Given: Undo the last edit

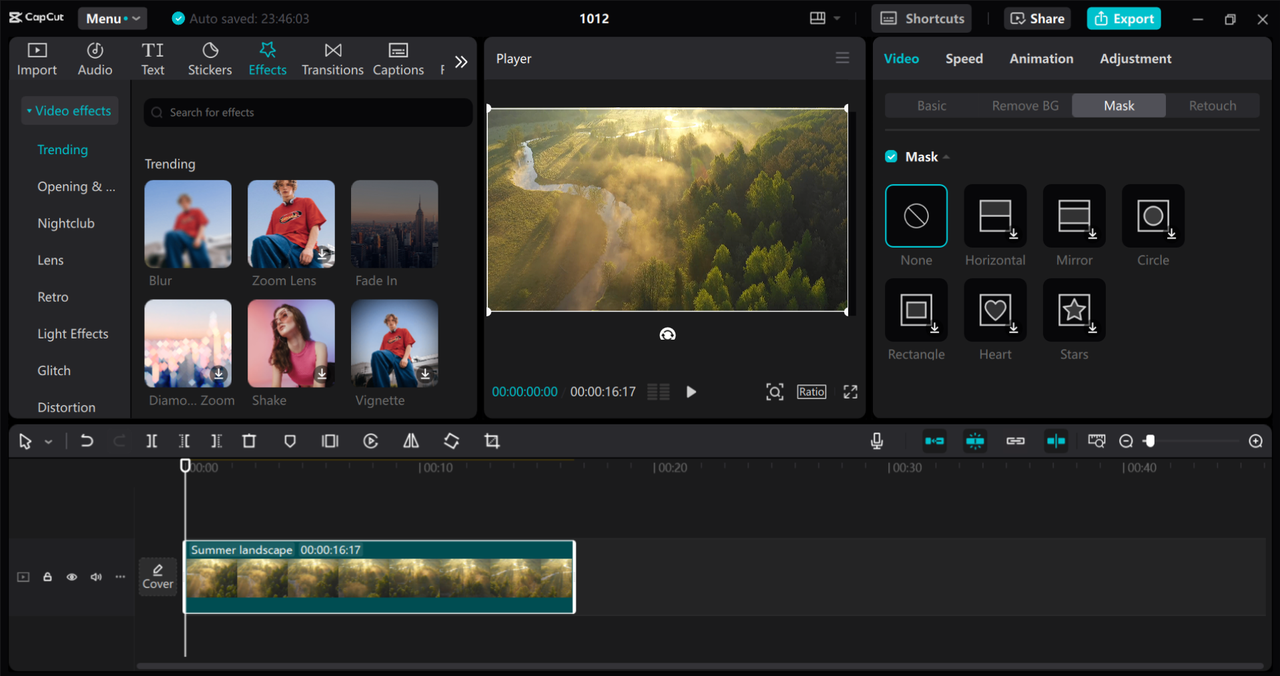Looking at the screenshot, I should [x=87, y=441].
